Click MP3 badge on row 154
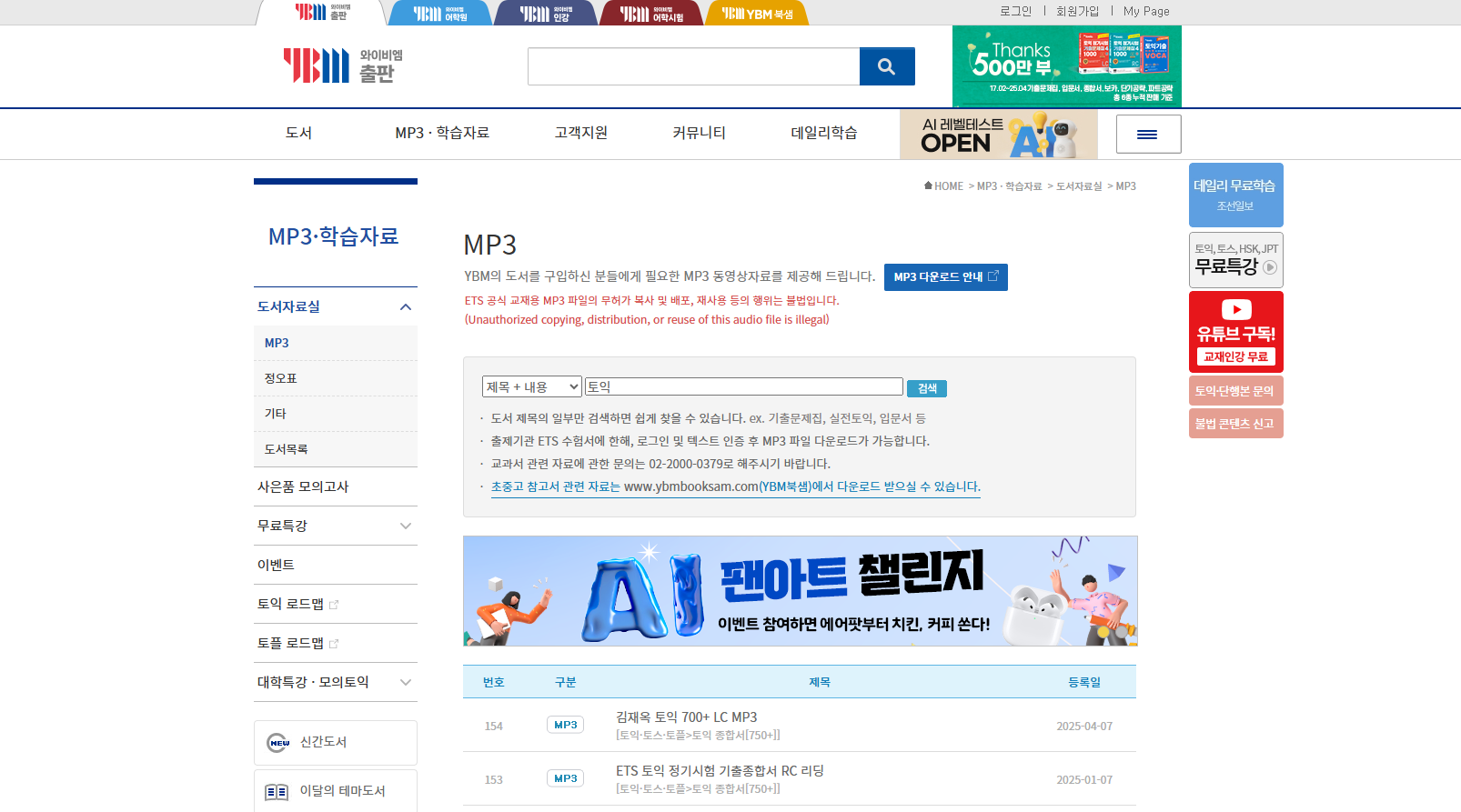The width and height of the screenshot is (1461, 812). [x=565, y=725]
